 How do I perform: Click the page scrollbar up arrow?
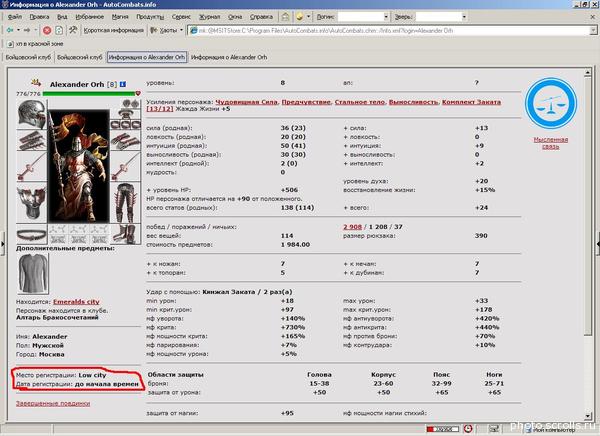point(588,73)
